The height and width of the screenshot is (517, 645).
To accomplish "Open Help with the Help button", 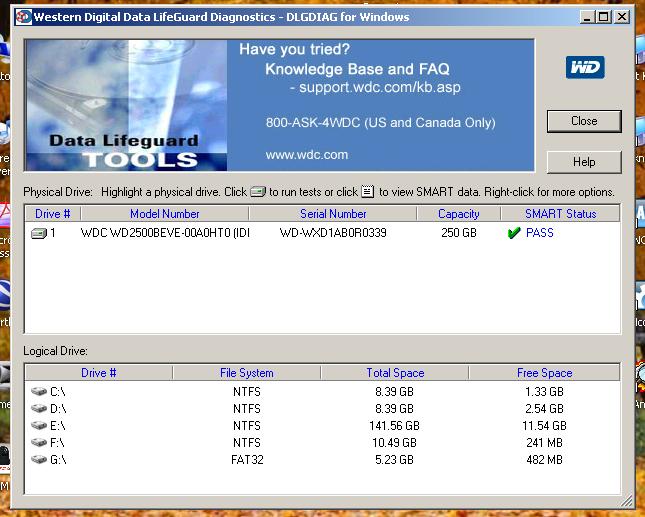I will [584, 162].
